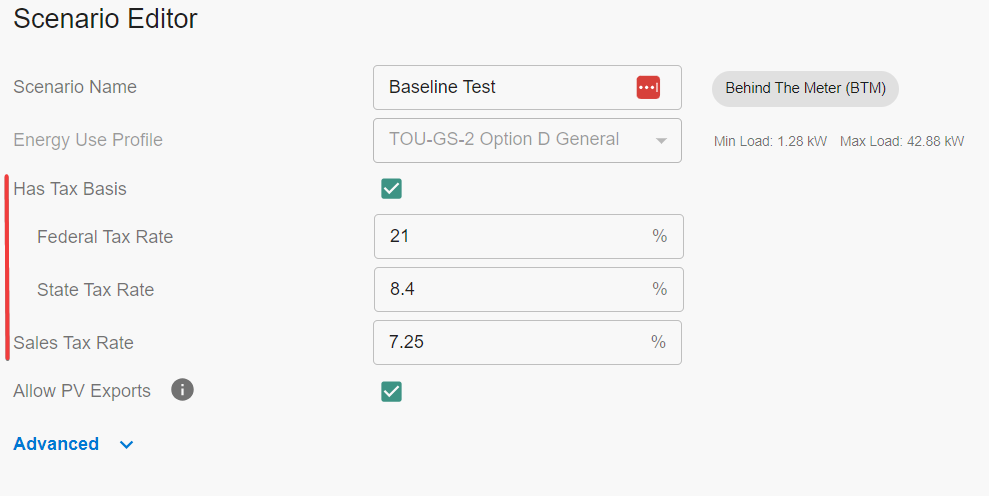Screen dimensions: 989x496
Task: Click the info icon beside Allow PV Exports
Action: click(182, 390)
